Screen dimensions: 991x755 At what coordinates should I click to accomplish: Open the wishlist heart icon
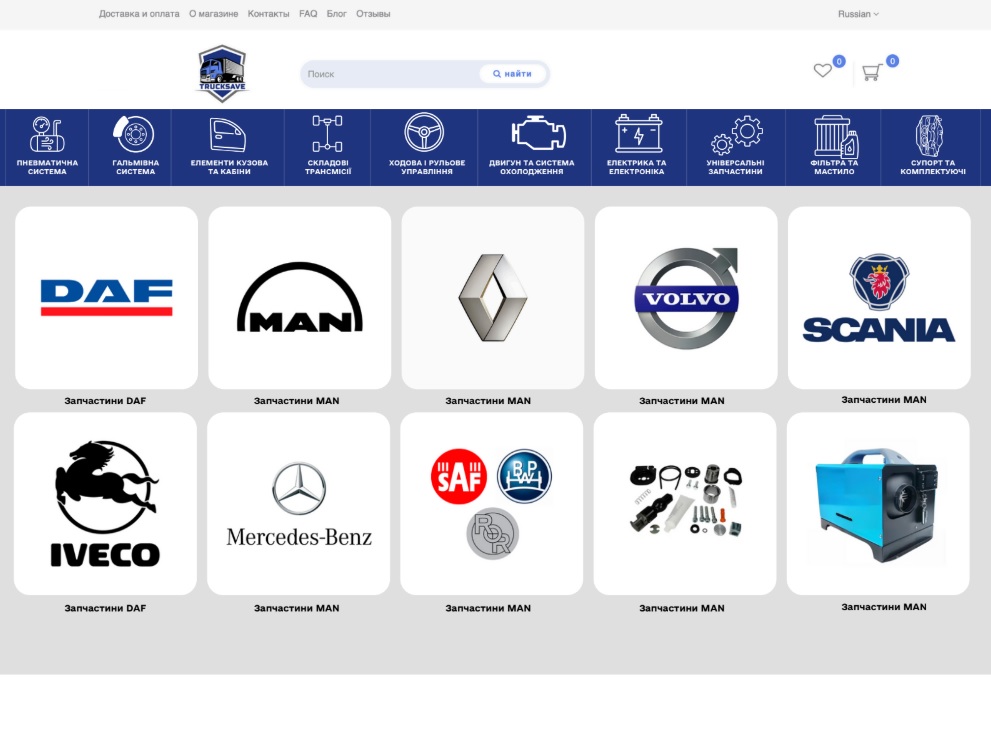[822, 71]
